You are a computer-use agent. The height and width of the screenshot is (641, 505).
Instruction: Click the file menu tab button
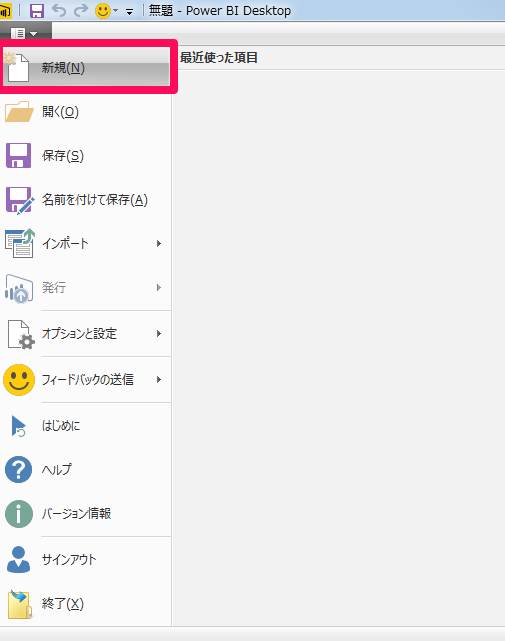pos(25,33)
